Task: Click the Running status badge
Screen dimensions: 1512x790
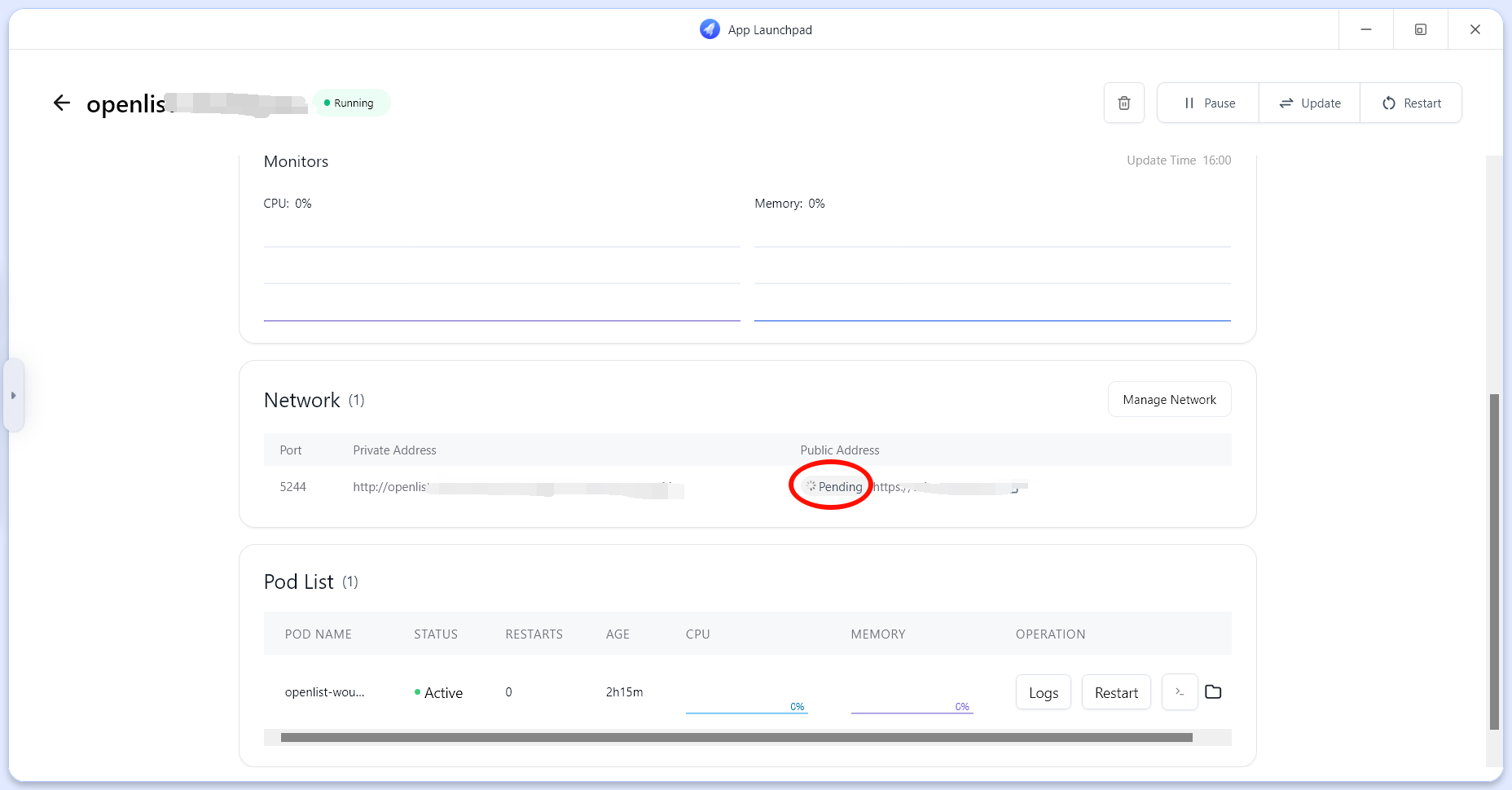Action: (x=351, y=103)
